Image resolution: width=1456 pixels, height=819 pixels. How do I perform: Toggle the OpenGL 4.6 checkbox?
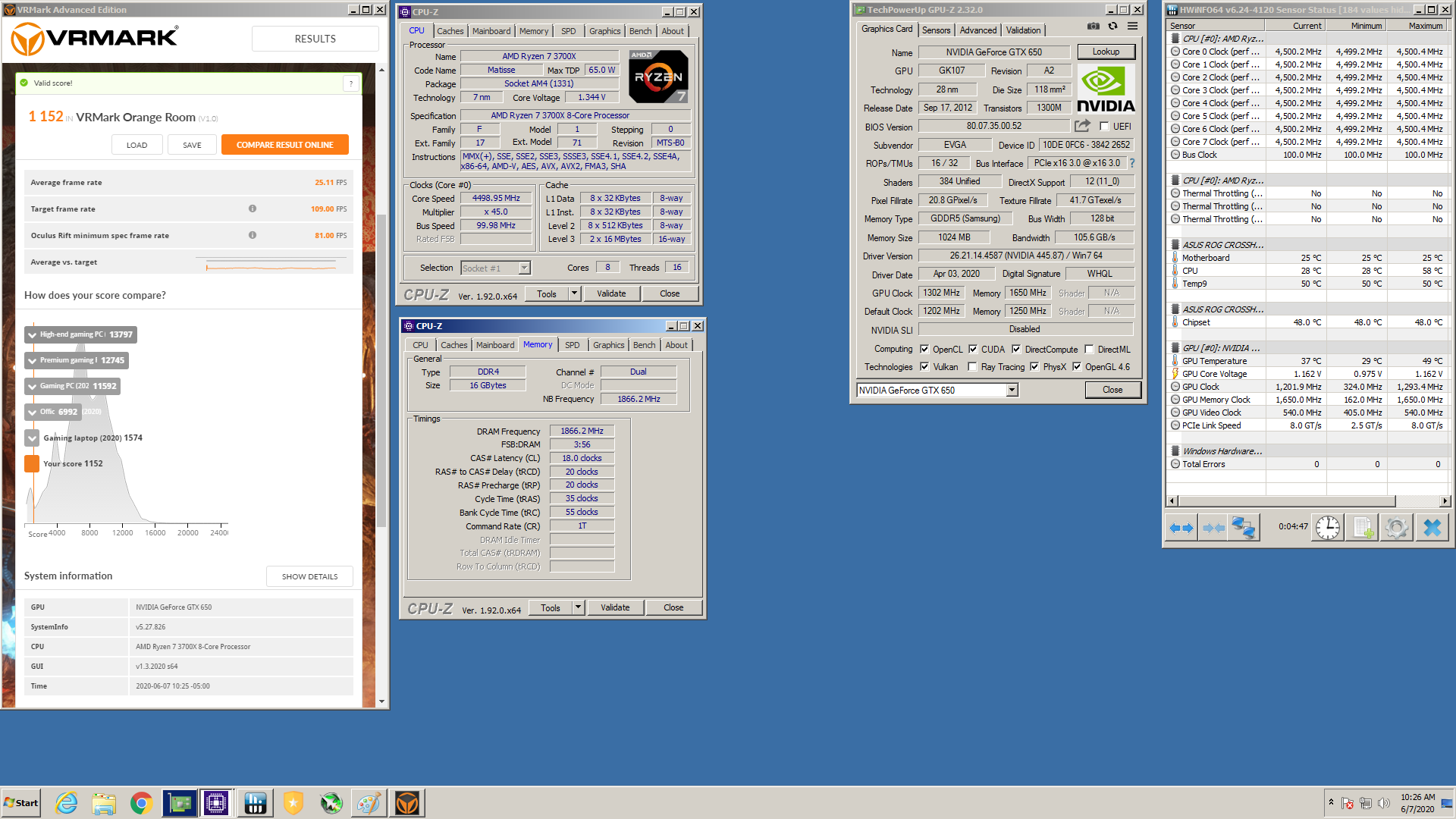[x=1077, y=367]
